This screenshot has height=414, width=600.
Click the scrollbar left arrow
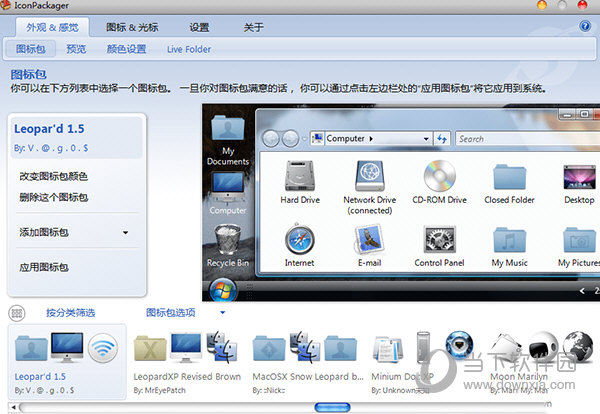(13, 407)
